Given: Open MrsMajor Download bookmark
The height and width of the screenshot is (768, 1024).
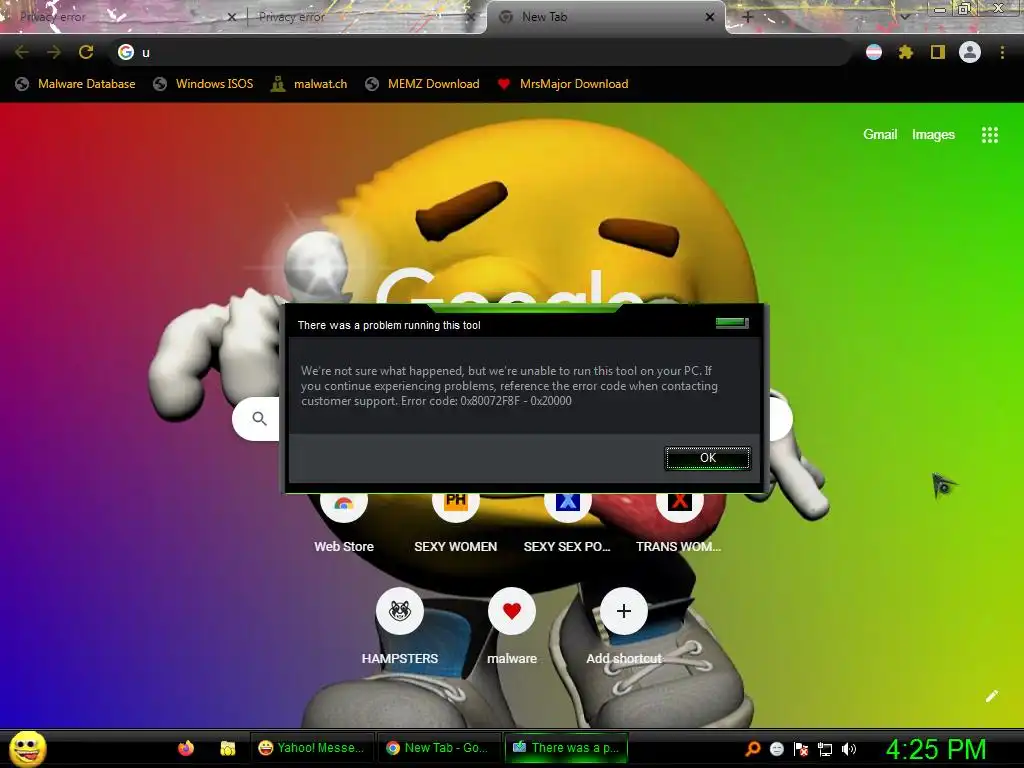Looking at the screenshot, I should click(563, 84).
